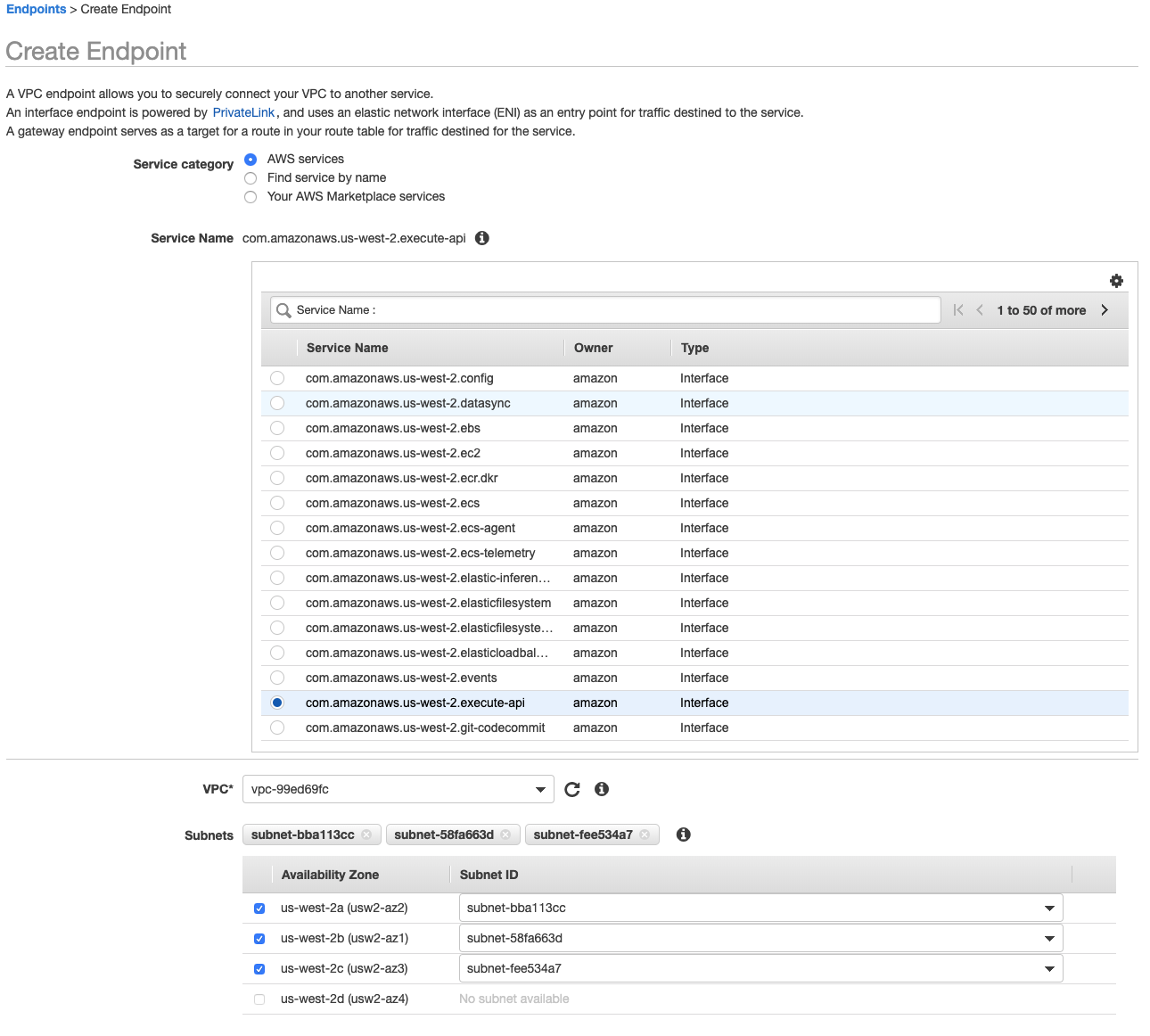Sort by the Service Name column header

click(x=347, y=348)
